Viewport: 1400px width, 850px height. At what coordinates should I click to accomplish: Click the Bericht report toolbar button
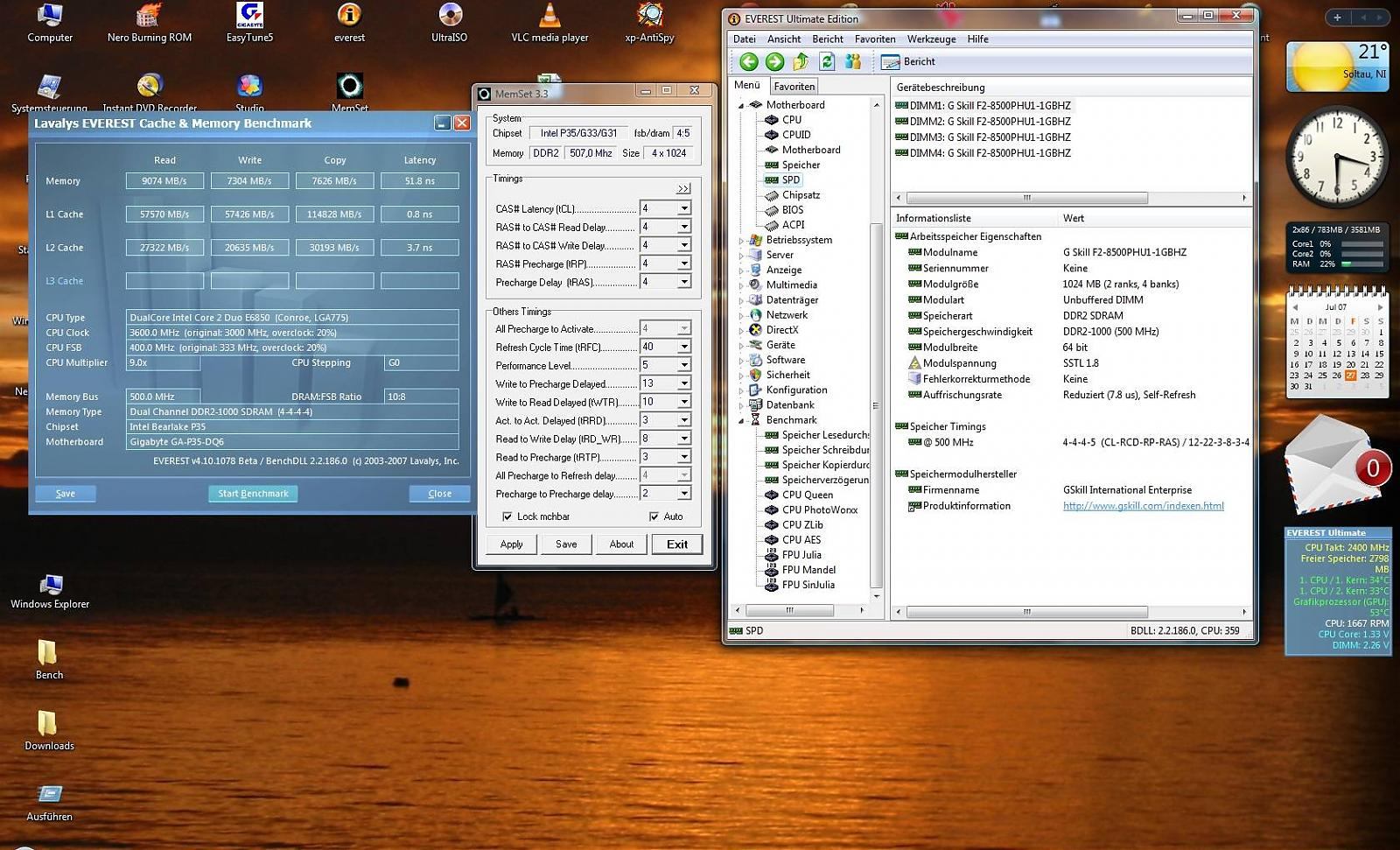pyautogui.click(x=908, y=61)
